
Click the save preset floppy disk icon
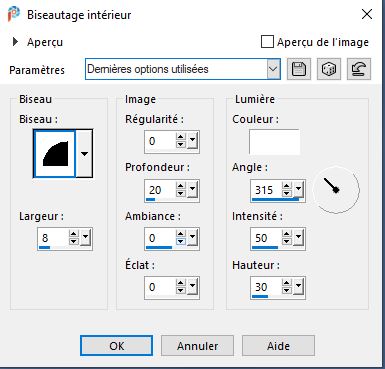(299, 69)
